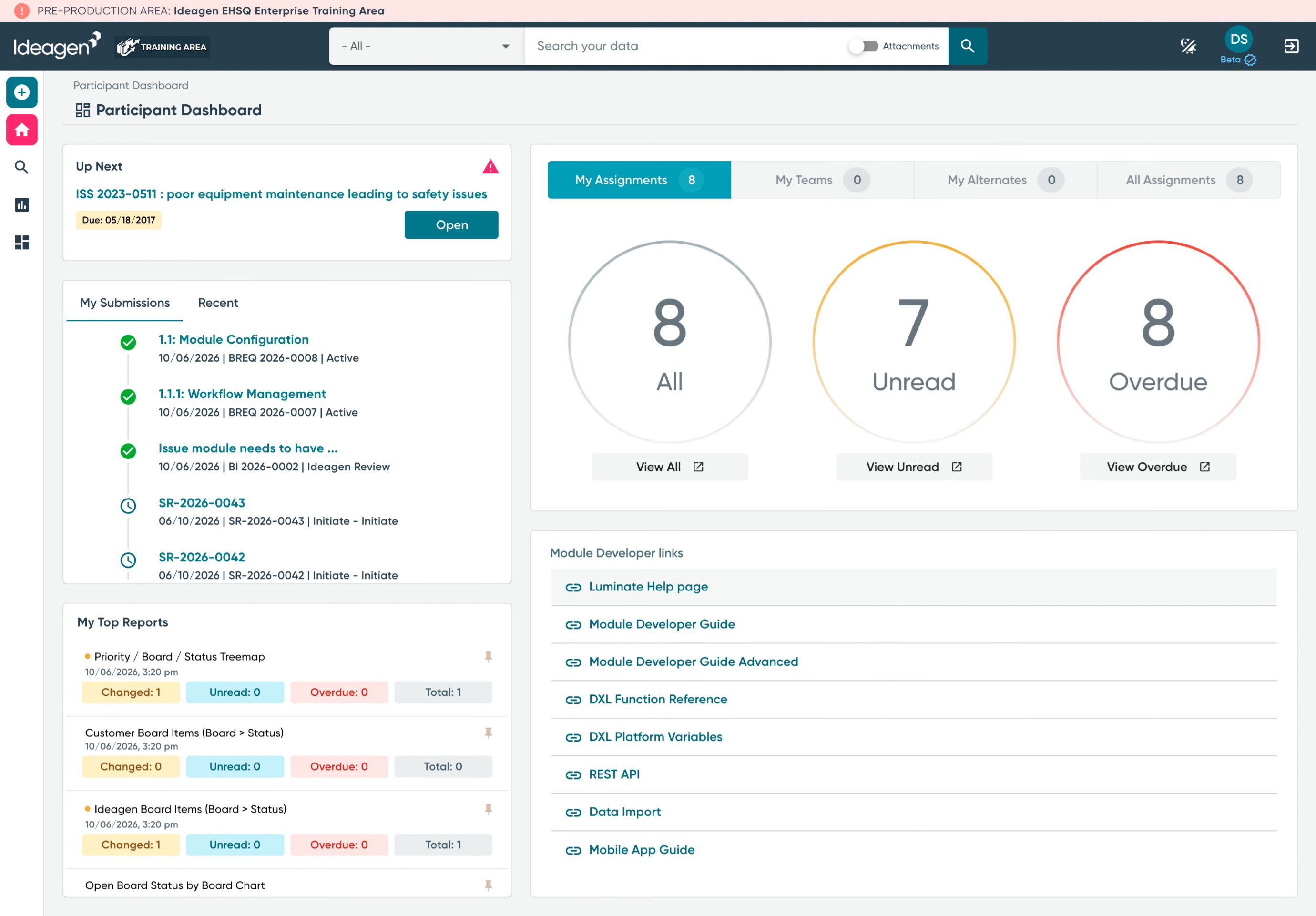
Task: Select the My Teams assignments tab
Action: pyautogui.click(x=822, y=180)
